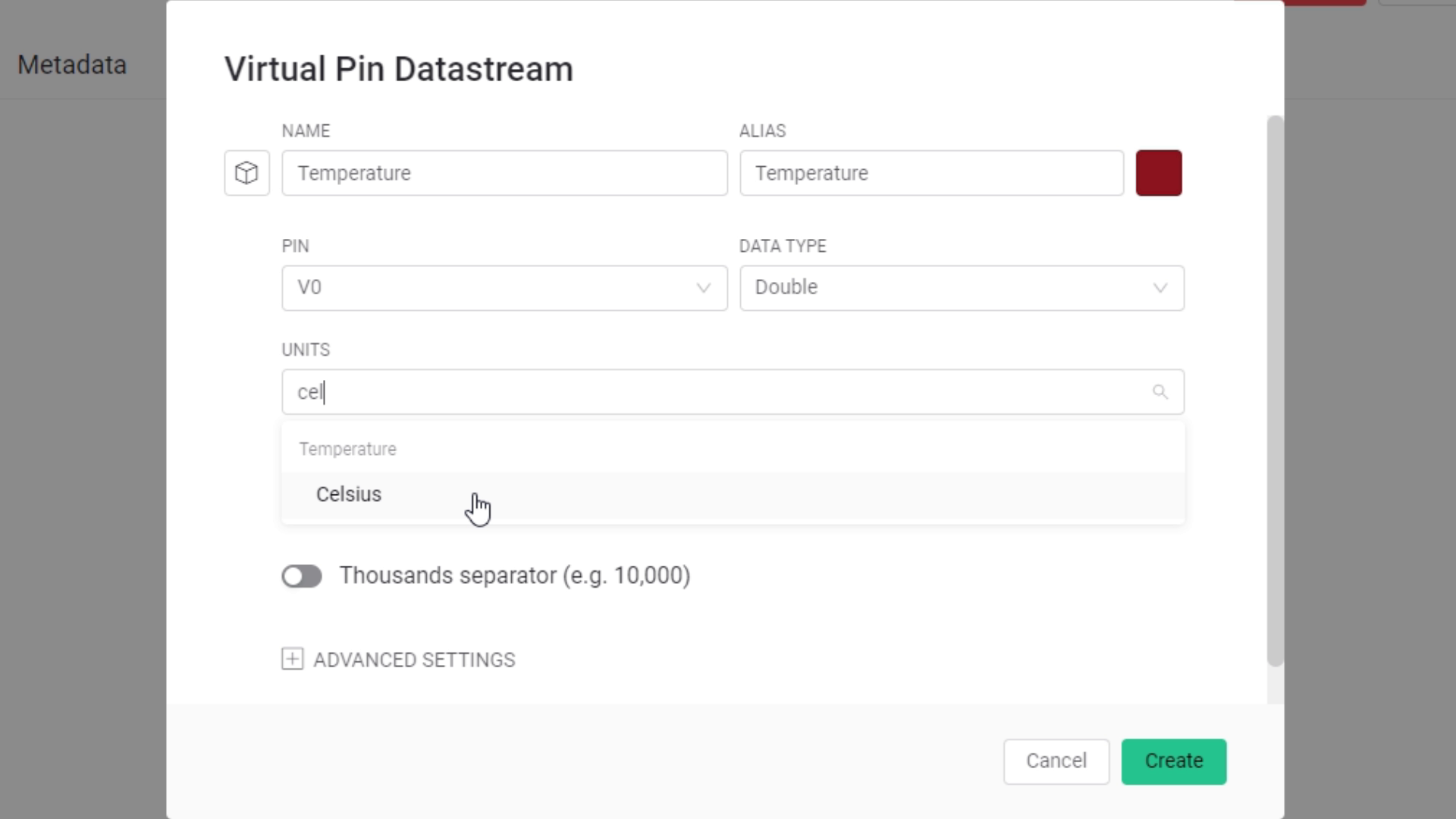Click the chevron arrow in the PIN field
This screenshot has height=819, width=1456.
[x=703, y=288]
